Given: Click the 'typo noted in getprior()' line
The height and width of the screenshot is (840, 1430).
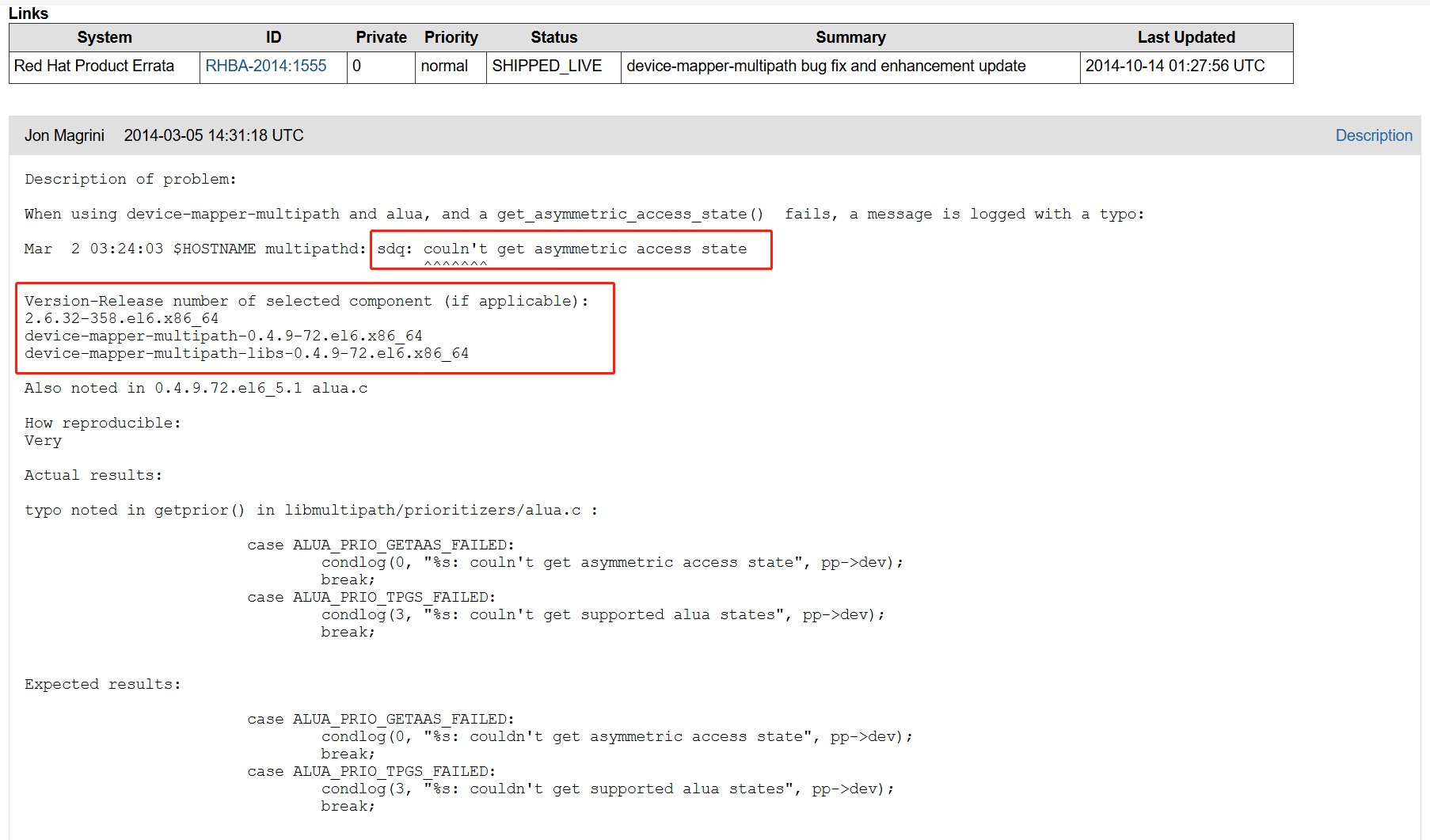Looking at the screenshot, I should point(311,511).
